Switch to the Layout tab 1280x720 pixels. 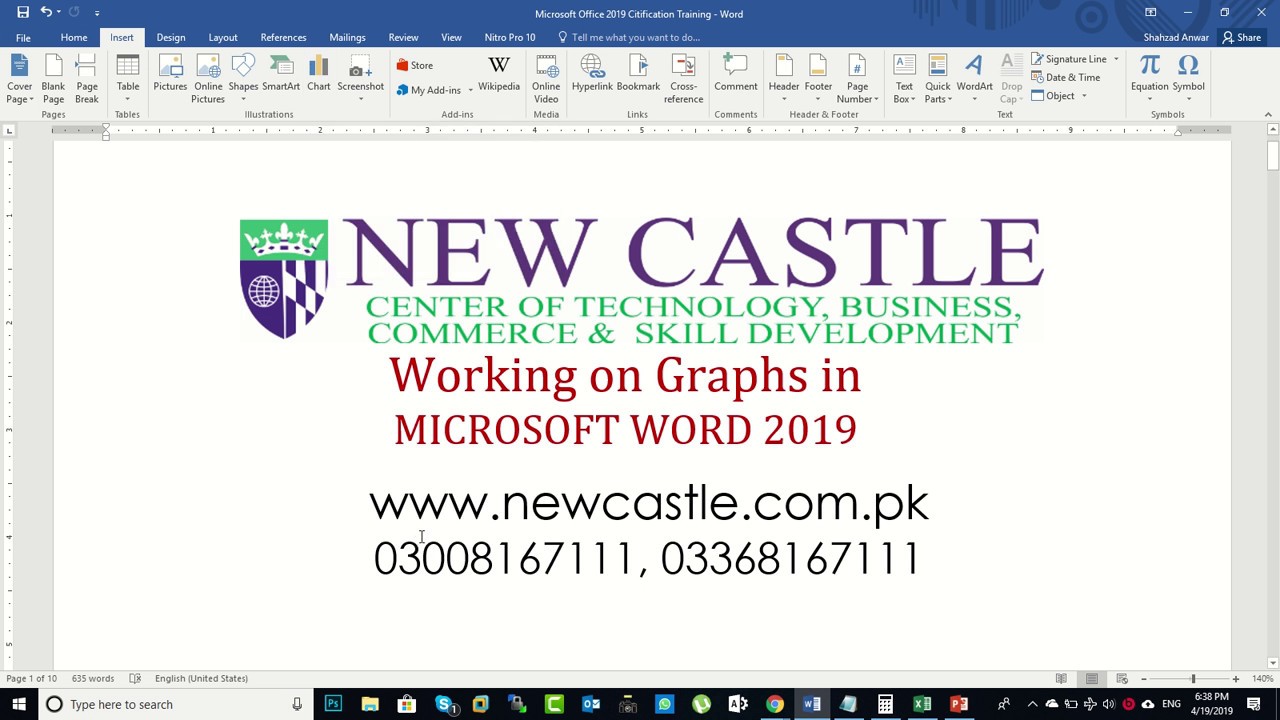pyautogui.click(x=223, y=38)
